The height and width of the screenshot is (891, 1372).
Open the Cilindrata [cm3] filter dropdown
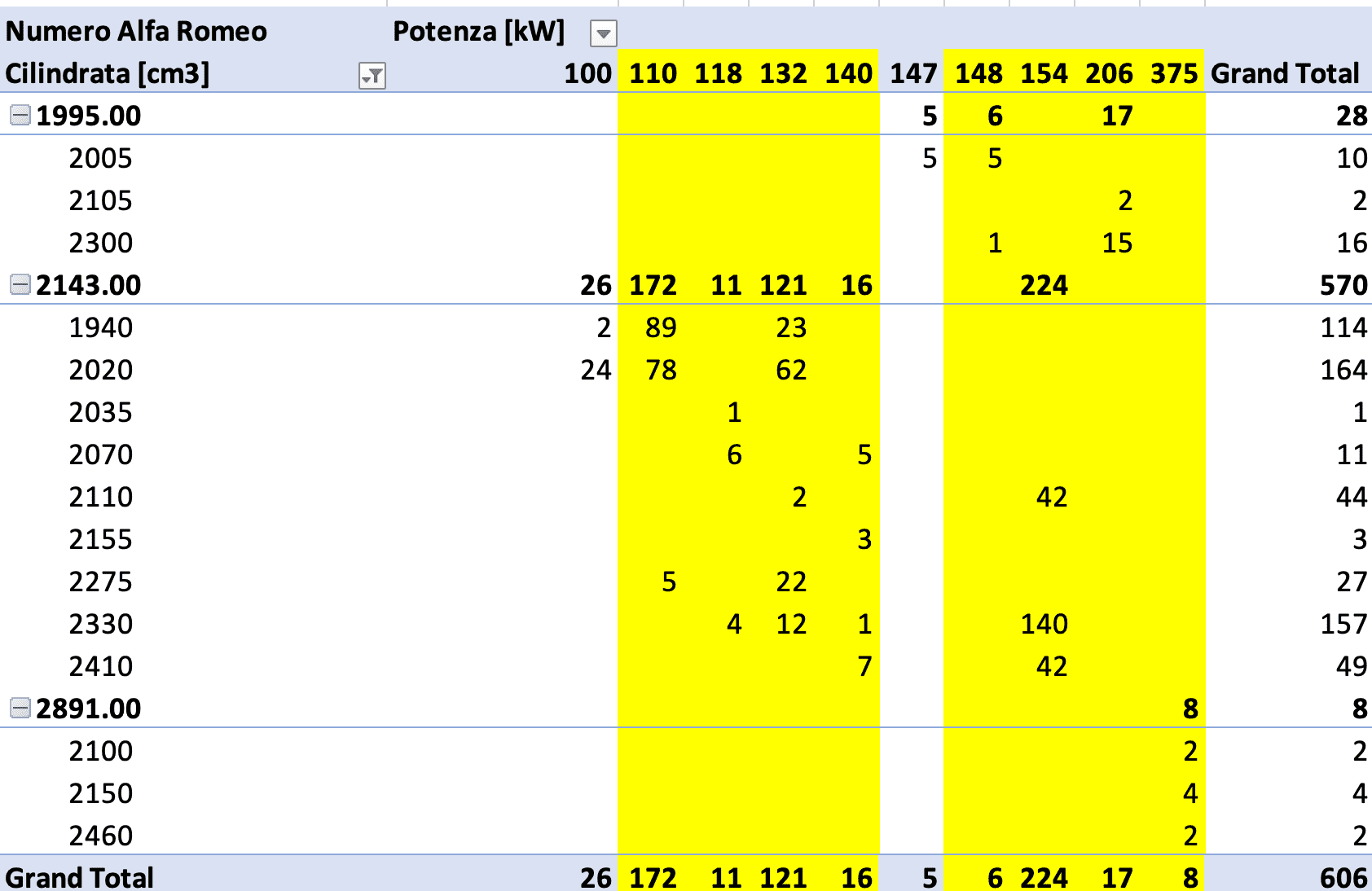click(x=372, y=76)
